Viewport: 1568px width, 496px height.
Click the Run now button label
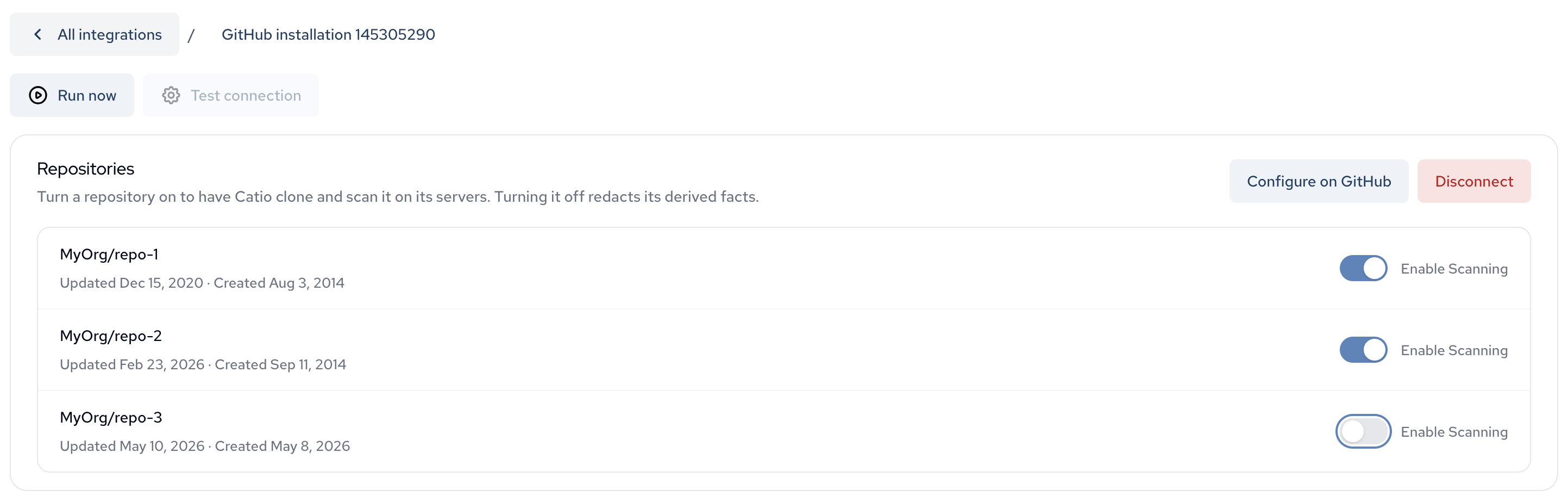click(x=87, y=96)
